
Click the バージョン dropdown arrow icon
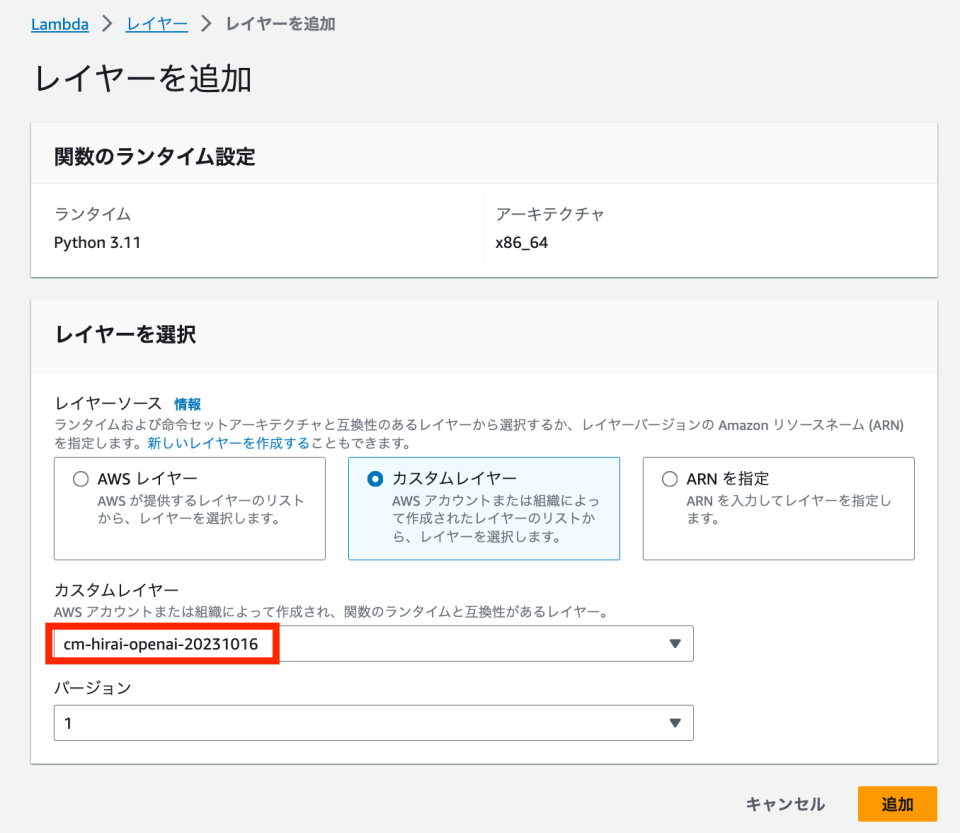[675, 723]
